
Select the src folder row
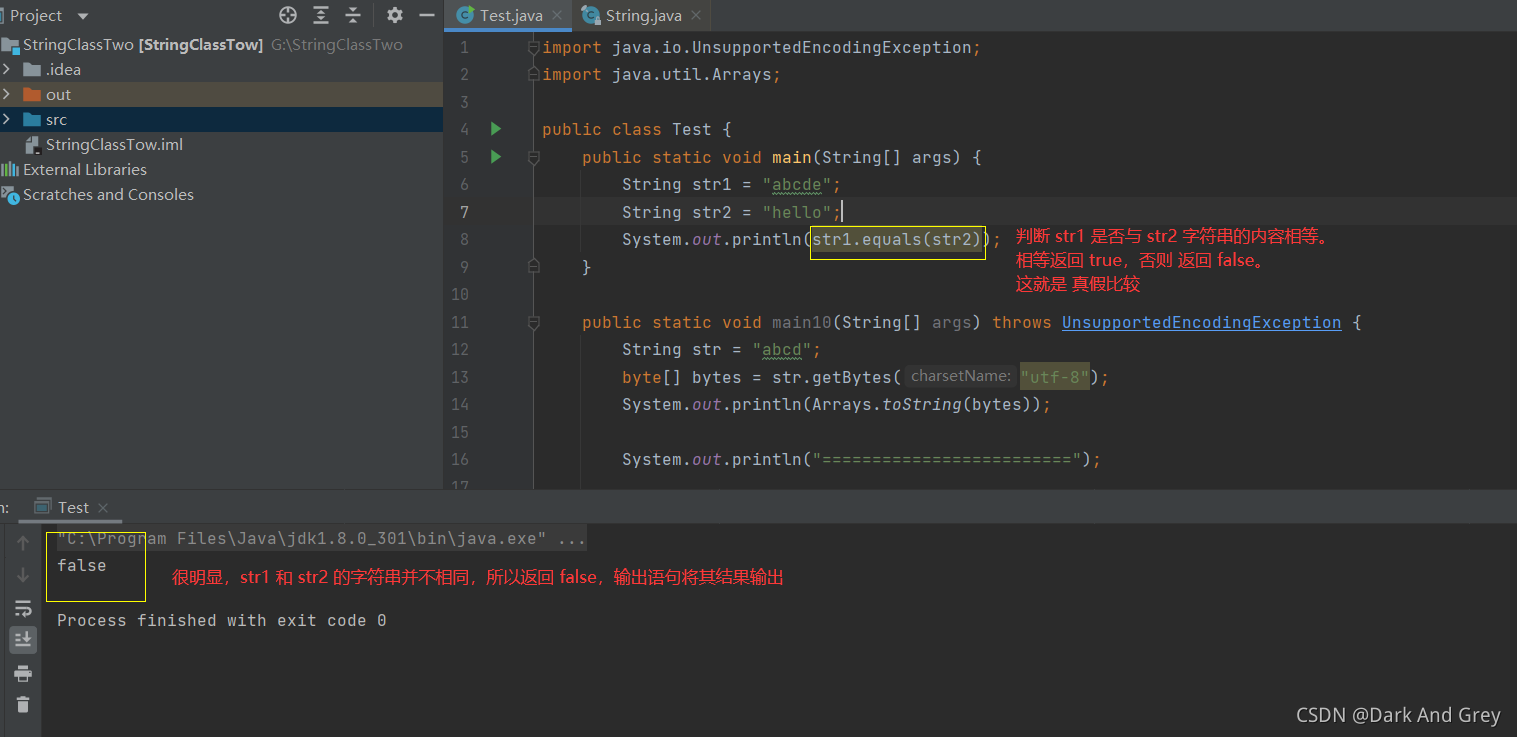point(221,119)
